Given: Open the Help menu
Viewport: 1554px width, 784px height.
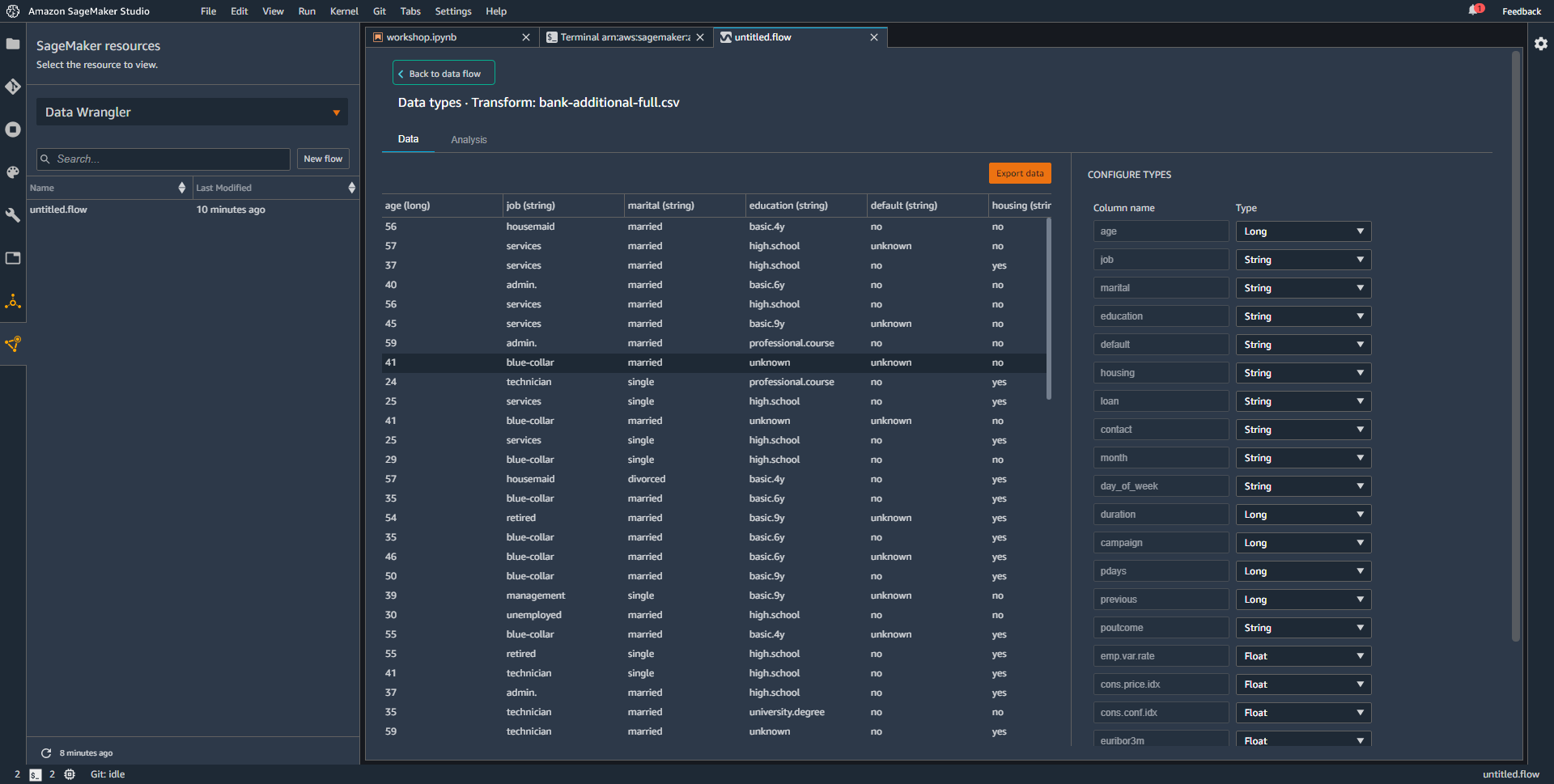Looking at the screenshot, I should click(496, 11).
